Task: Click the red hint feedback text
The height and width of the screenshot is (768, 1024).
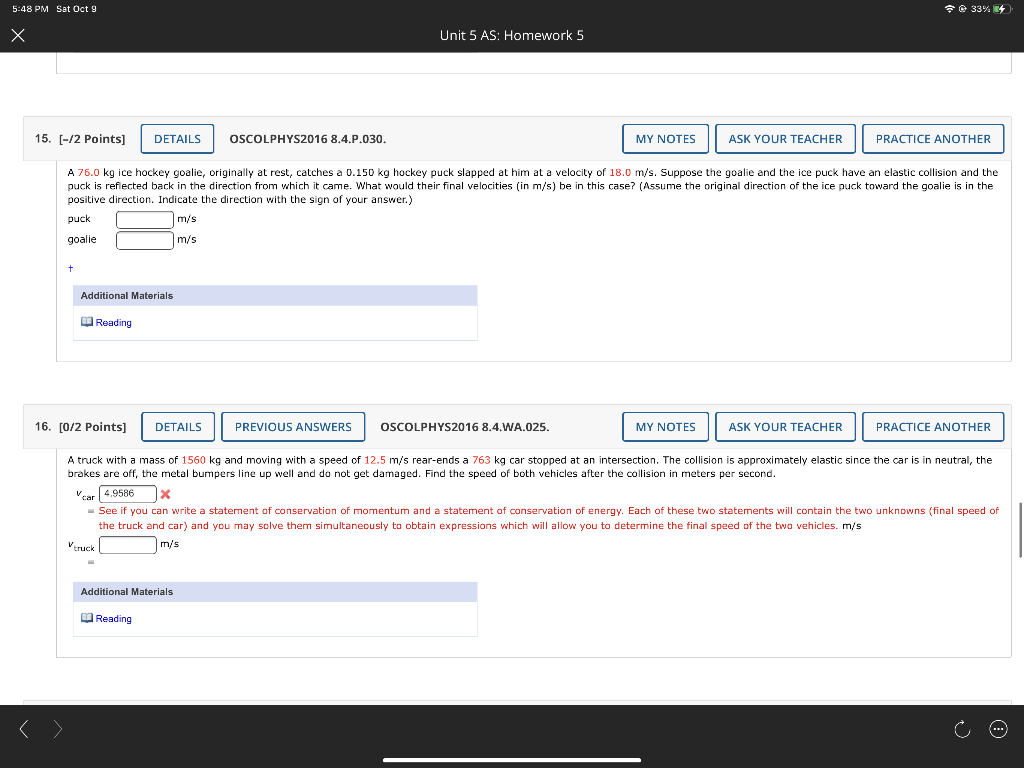Action: (x=549, y=519)
